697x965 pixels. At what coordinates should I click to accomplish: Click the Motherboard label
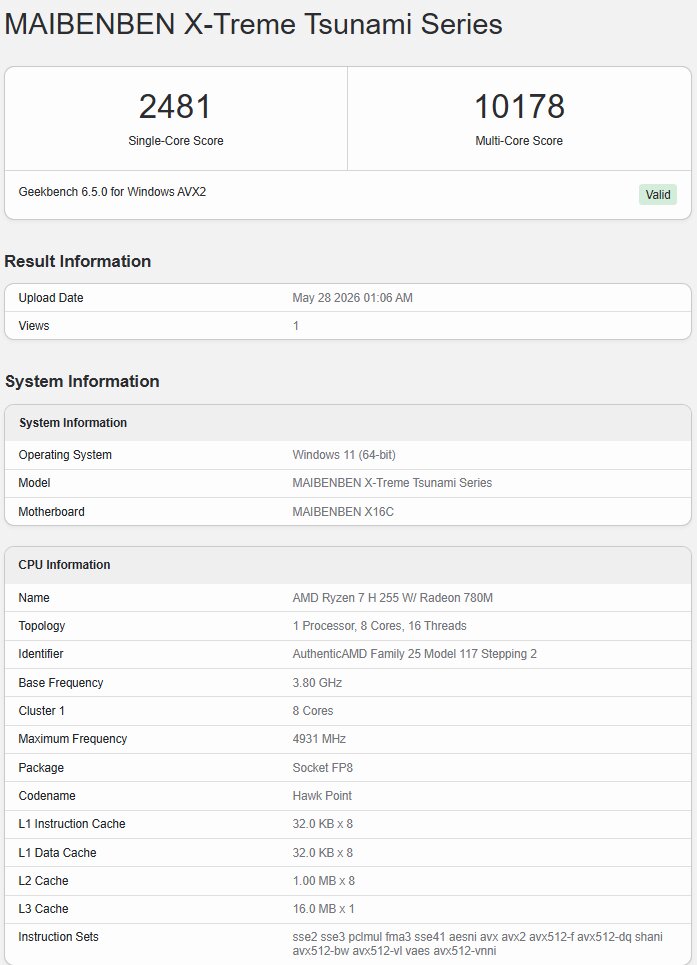[x=51, y=511]
